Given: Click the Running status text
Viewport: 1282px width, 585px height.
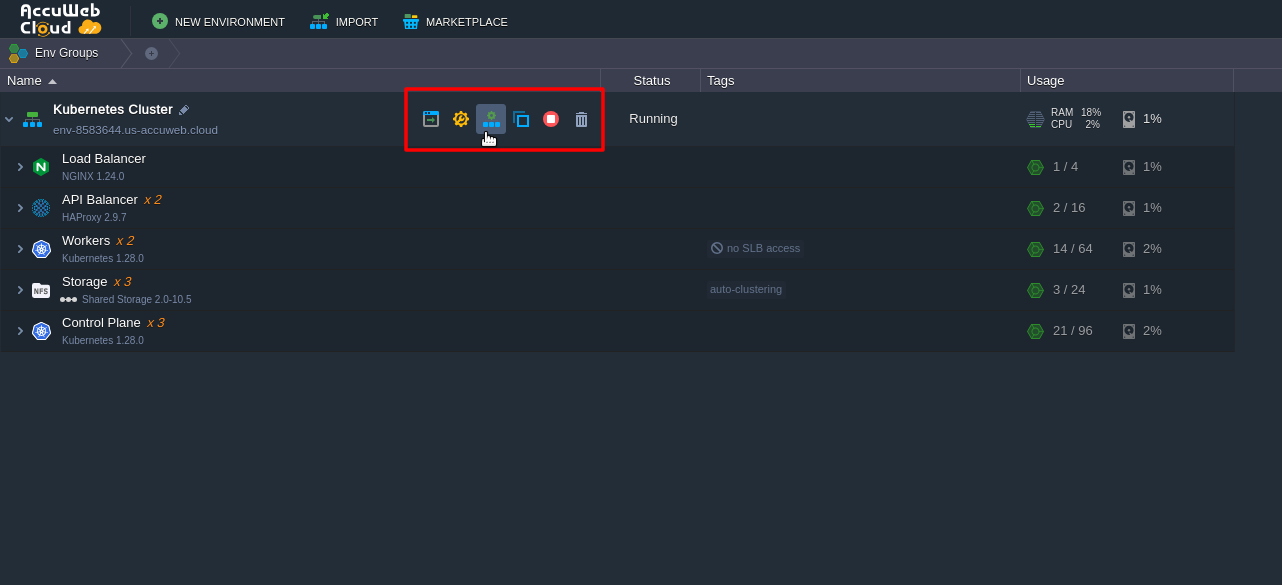Looking at the screenshot, I should 653,118.
